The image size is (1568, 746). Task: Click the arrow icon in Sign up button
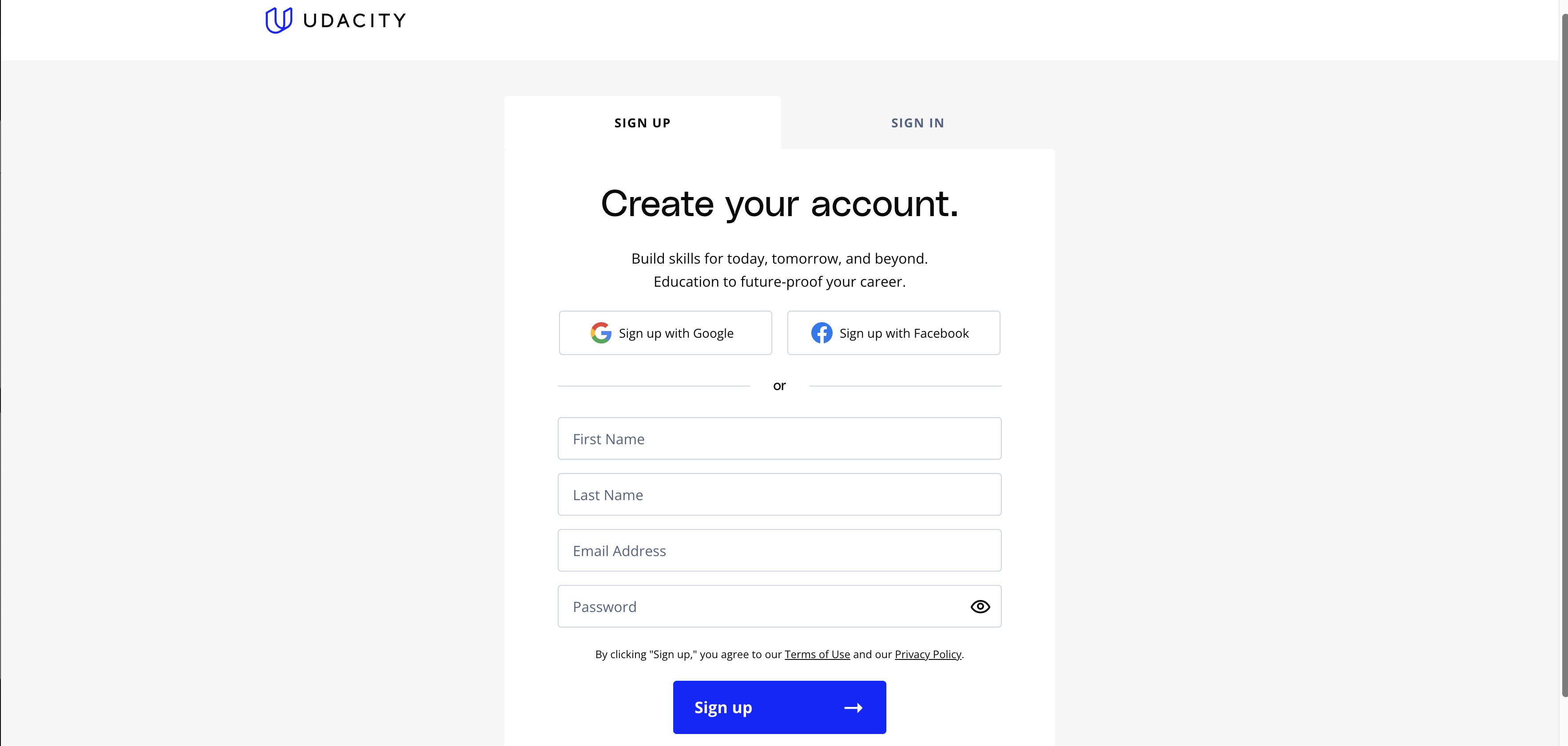[x=853, y=708]
